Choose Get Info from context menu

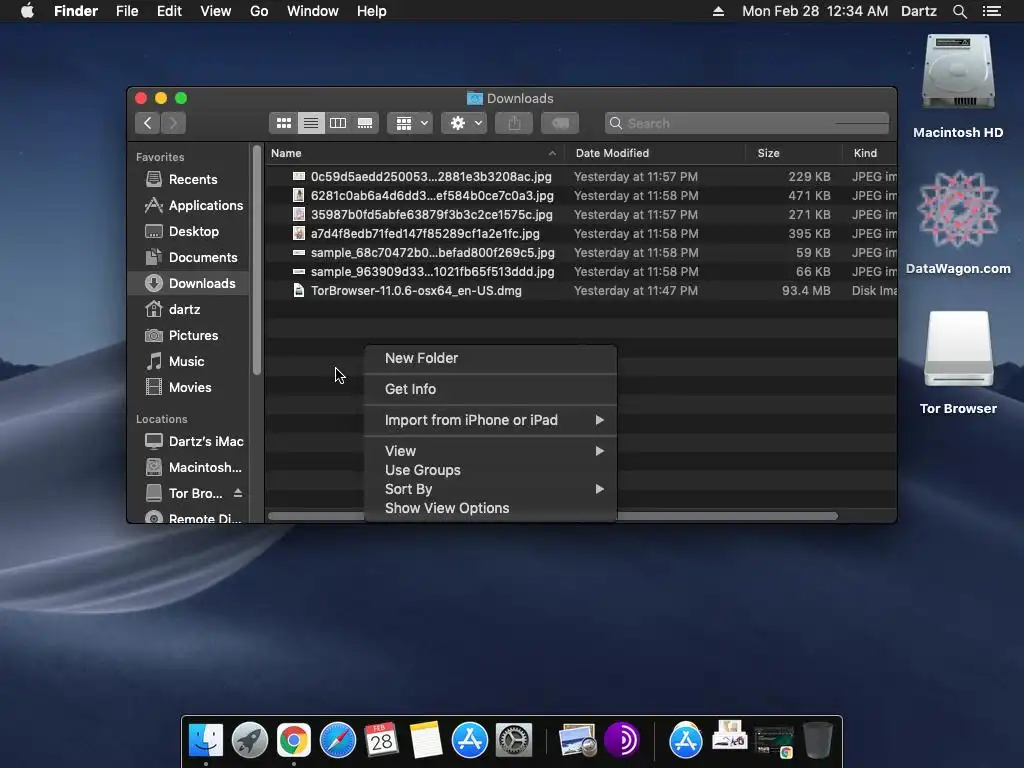click(490, 389)
